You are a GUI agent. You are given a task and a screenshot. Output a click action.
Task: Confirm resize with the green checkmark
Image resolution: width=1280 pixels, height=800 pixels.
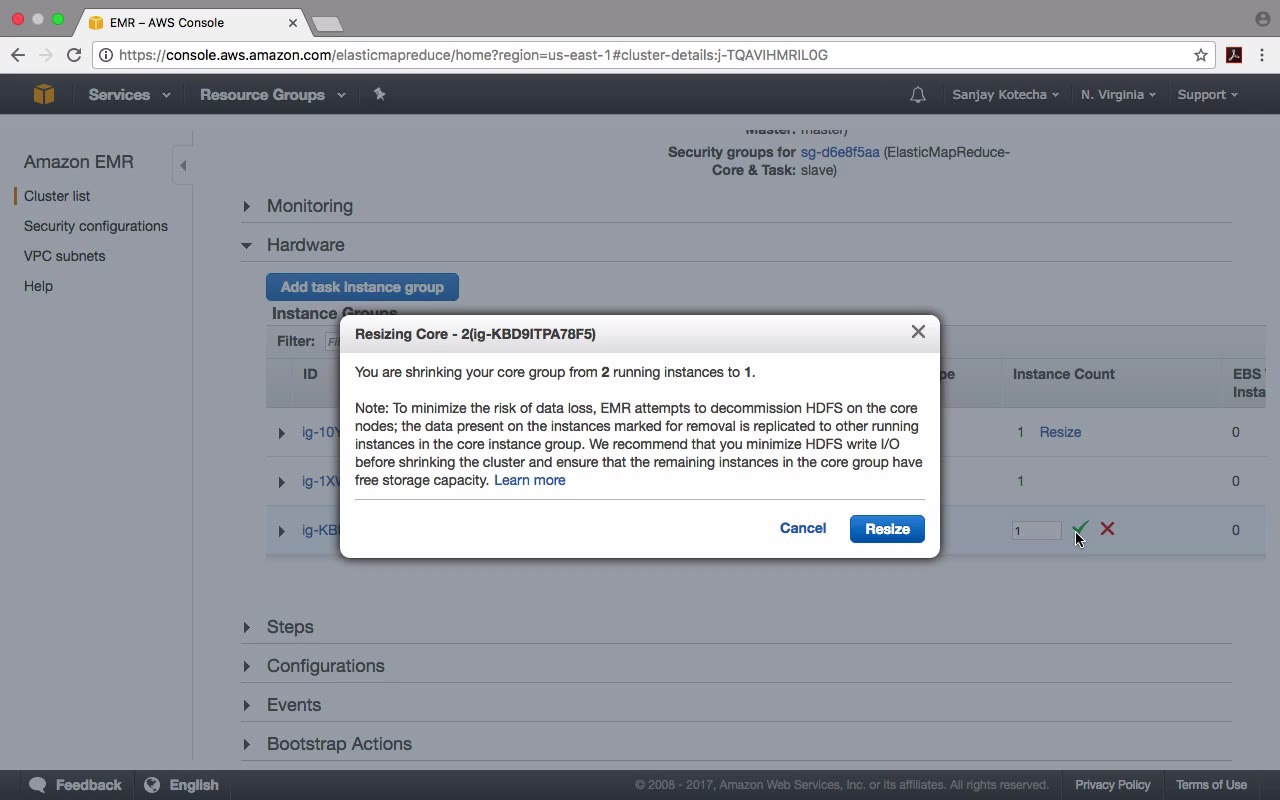(x=1080, y=528)
